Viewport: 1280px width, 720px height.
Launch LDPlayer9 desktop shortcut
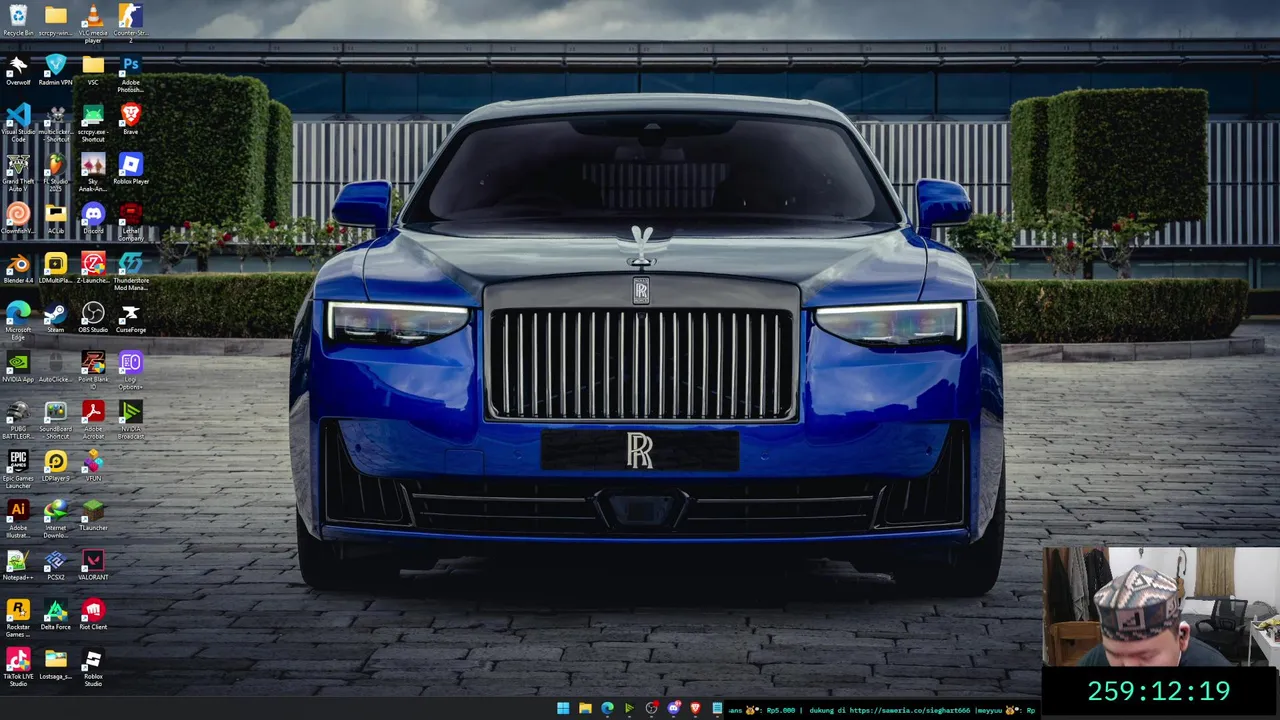coord(56,465)
